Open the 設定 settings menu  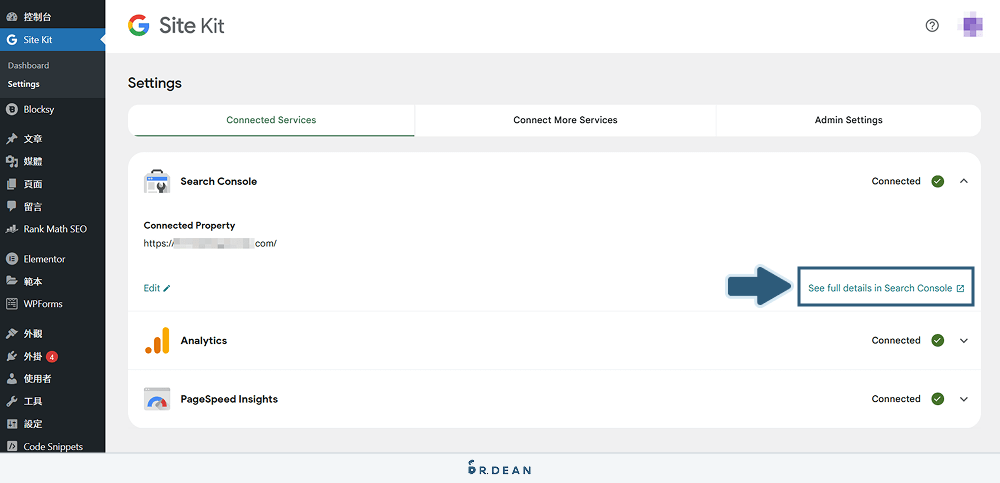(52, 424)
